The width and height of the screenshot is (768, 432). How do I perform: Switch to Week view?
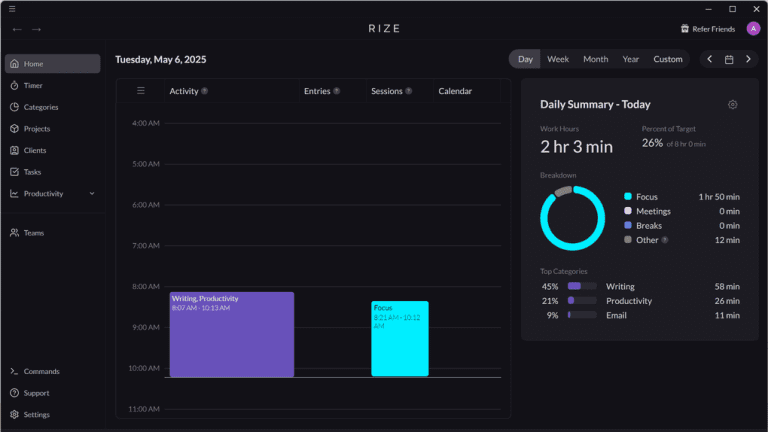click(x=558, y=59)
